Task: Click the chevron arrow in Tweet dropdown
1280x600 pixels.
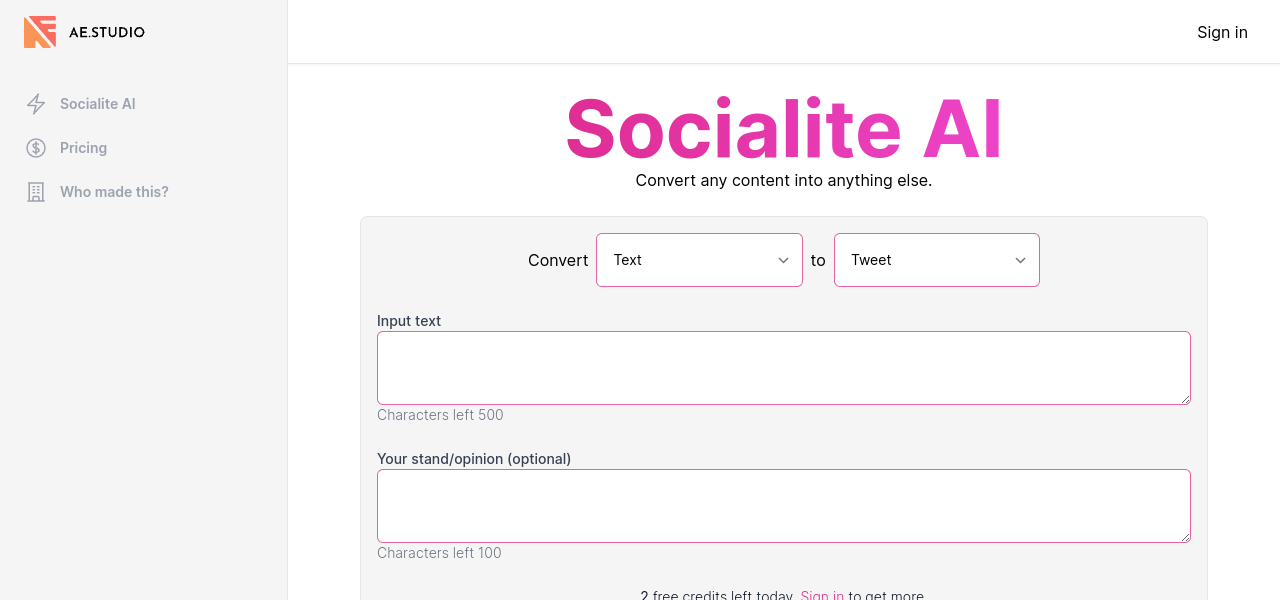Action: pos(1021,260)
